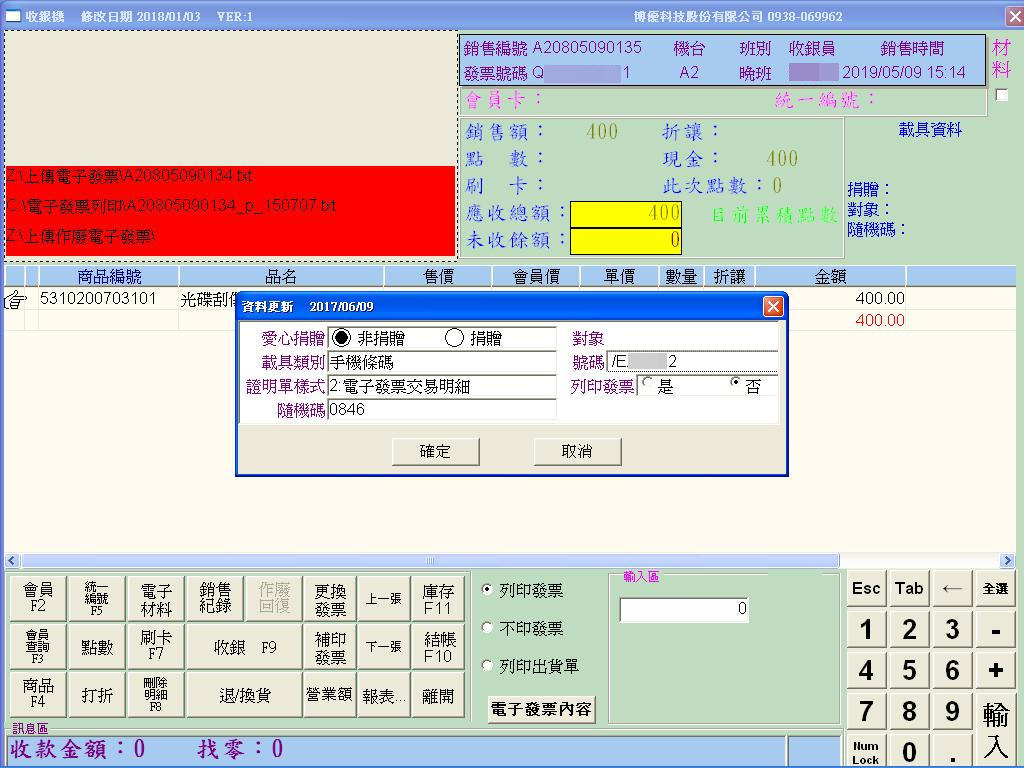This screenshot has width=1024, height=768.
Task: Click the 隨機碼 input field
Action: coord(441,409)
